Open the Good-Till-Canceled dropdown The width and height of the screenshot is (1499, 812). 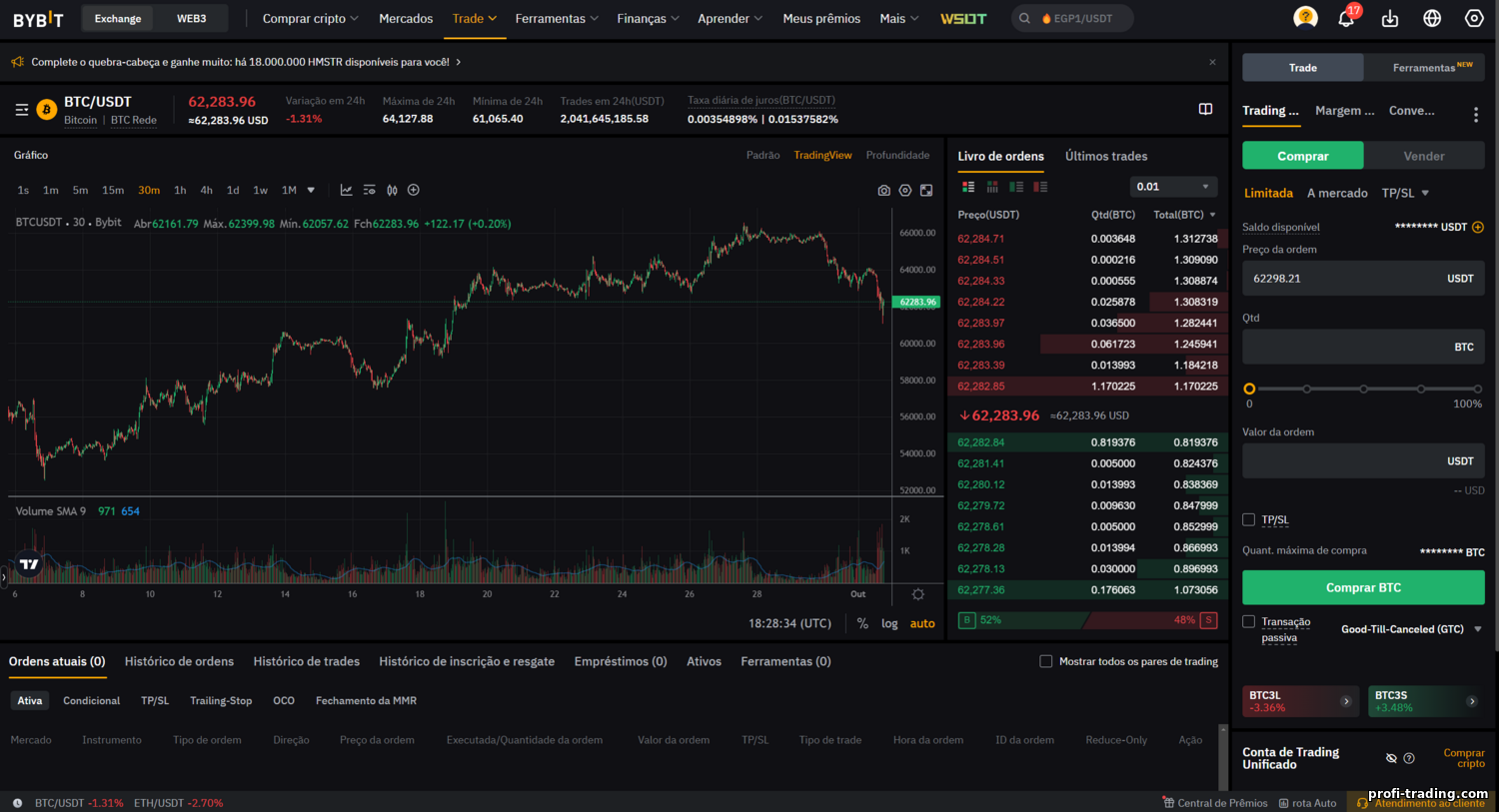(x=1411, y=629)
